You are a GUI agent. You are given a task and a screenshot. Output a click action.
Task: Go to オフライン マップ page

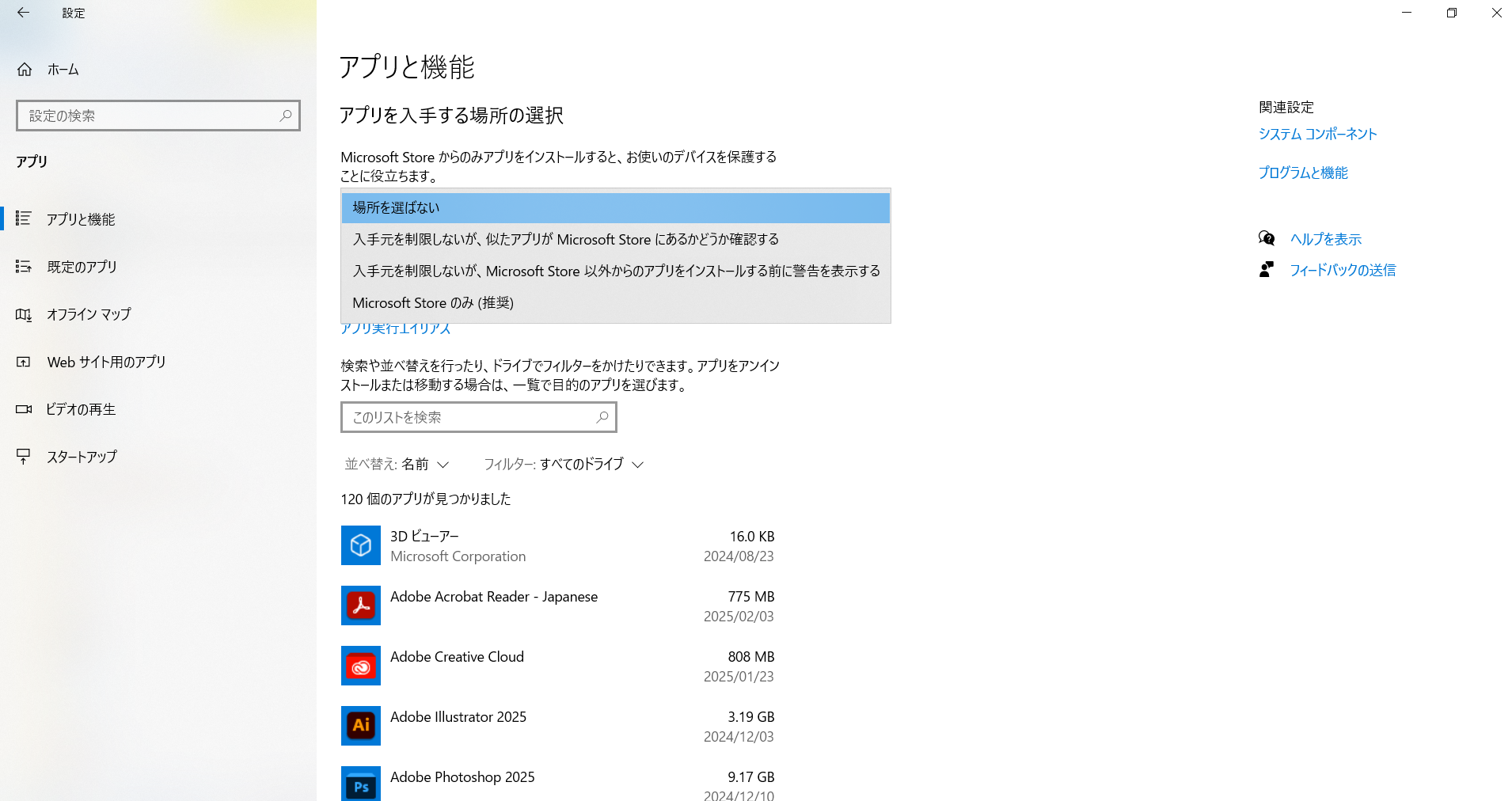[x=158, y=314]
